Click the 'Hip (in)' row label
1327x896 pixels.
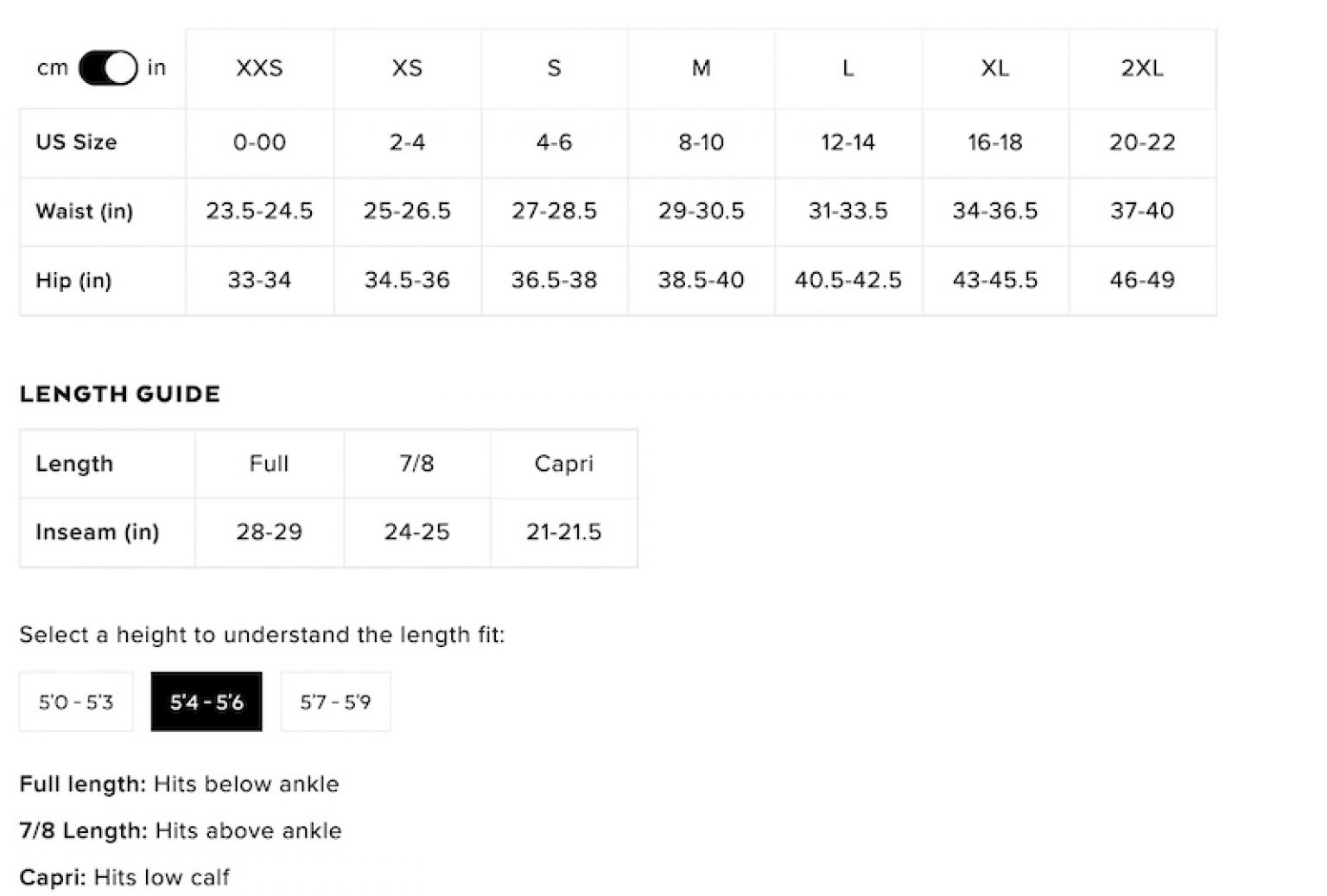point(73,280)
